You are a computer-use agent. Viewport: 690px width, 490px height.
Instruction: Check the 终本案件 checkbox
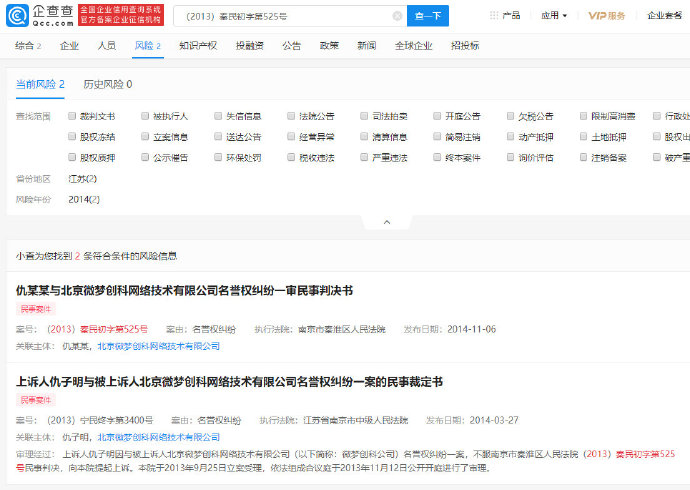437,157
